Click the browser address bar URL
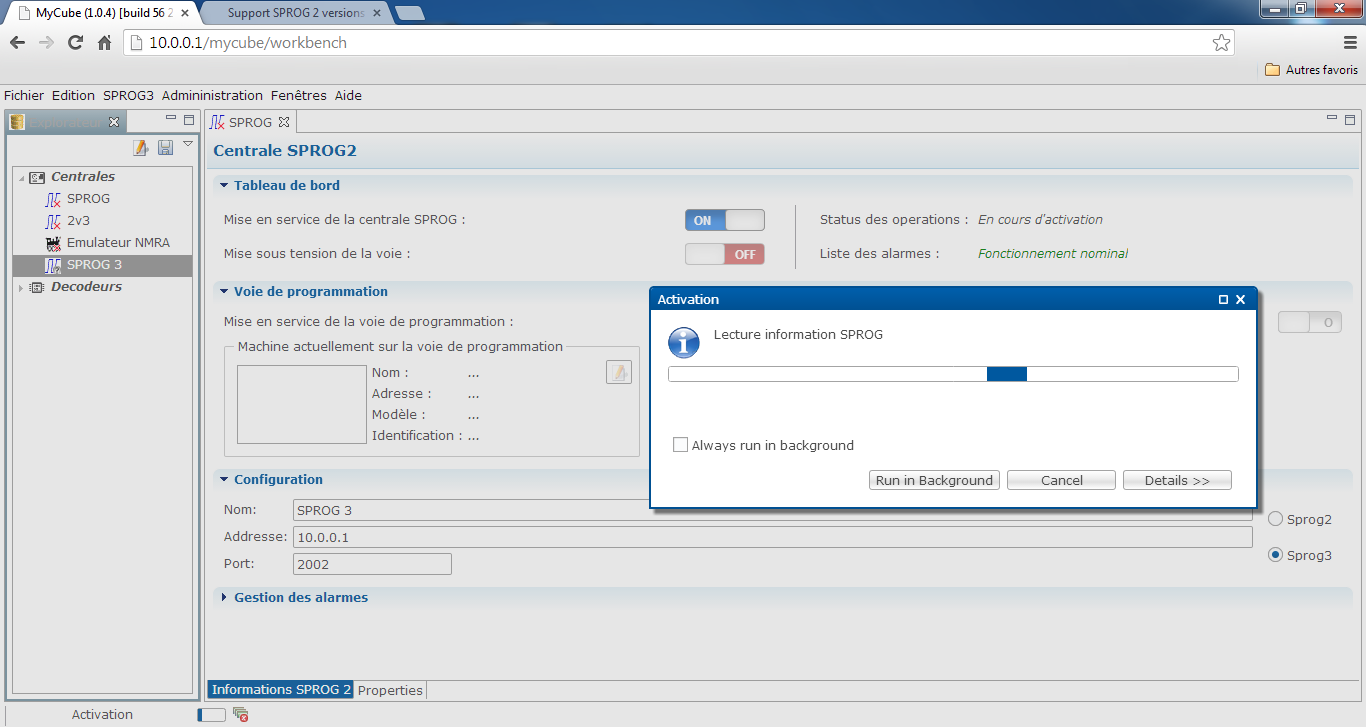 click(248, 43)
